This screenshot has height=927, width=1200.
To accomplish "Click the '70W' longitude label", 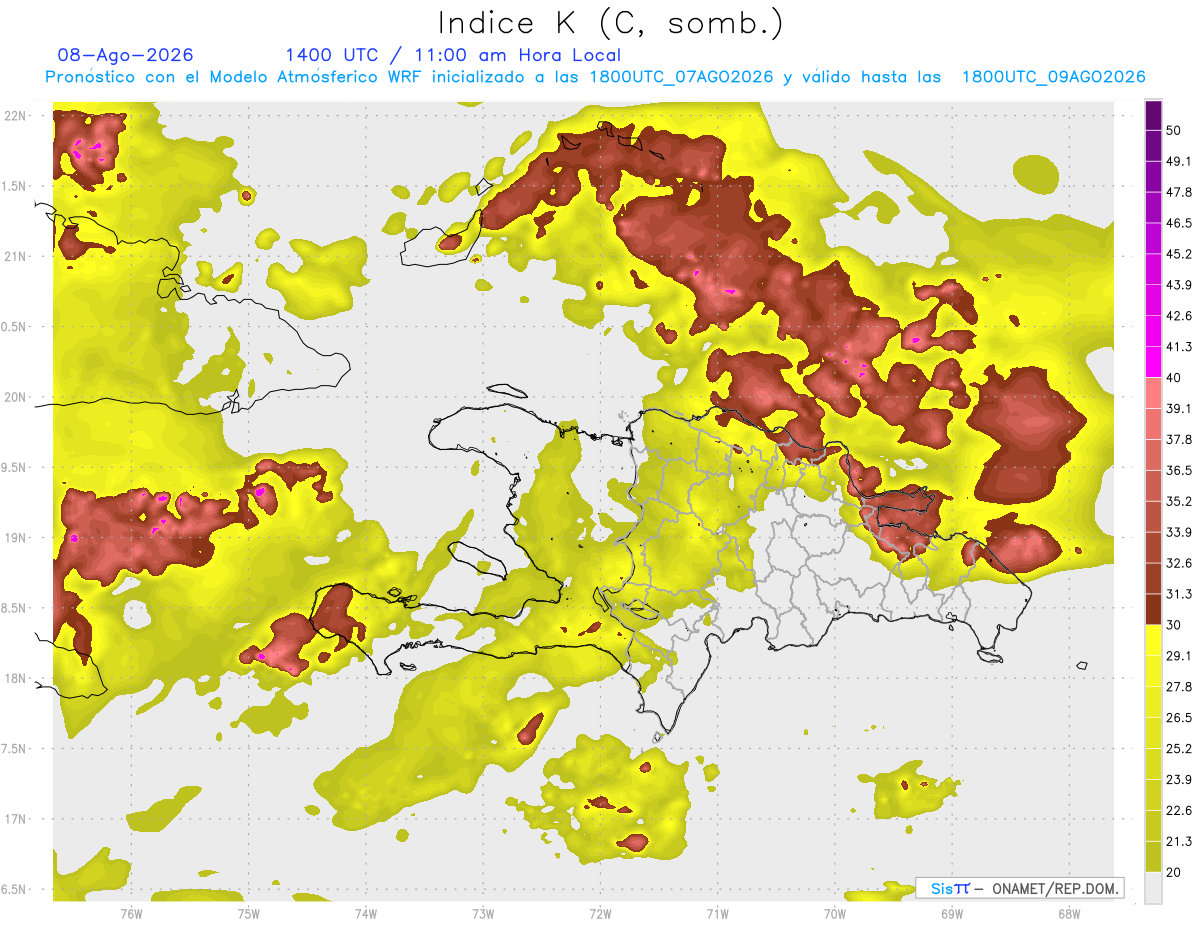I will tap(834, 913).
